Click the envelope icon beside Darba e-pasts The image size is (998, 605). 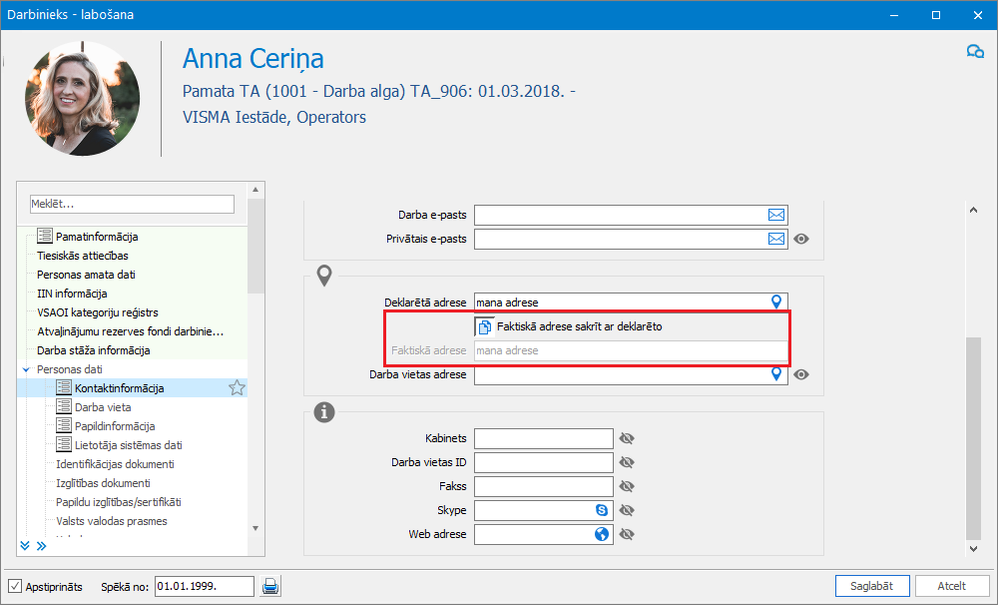tap(776, 215)
